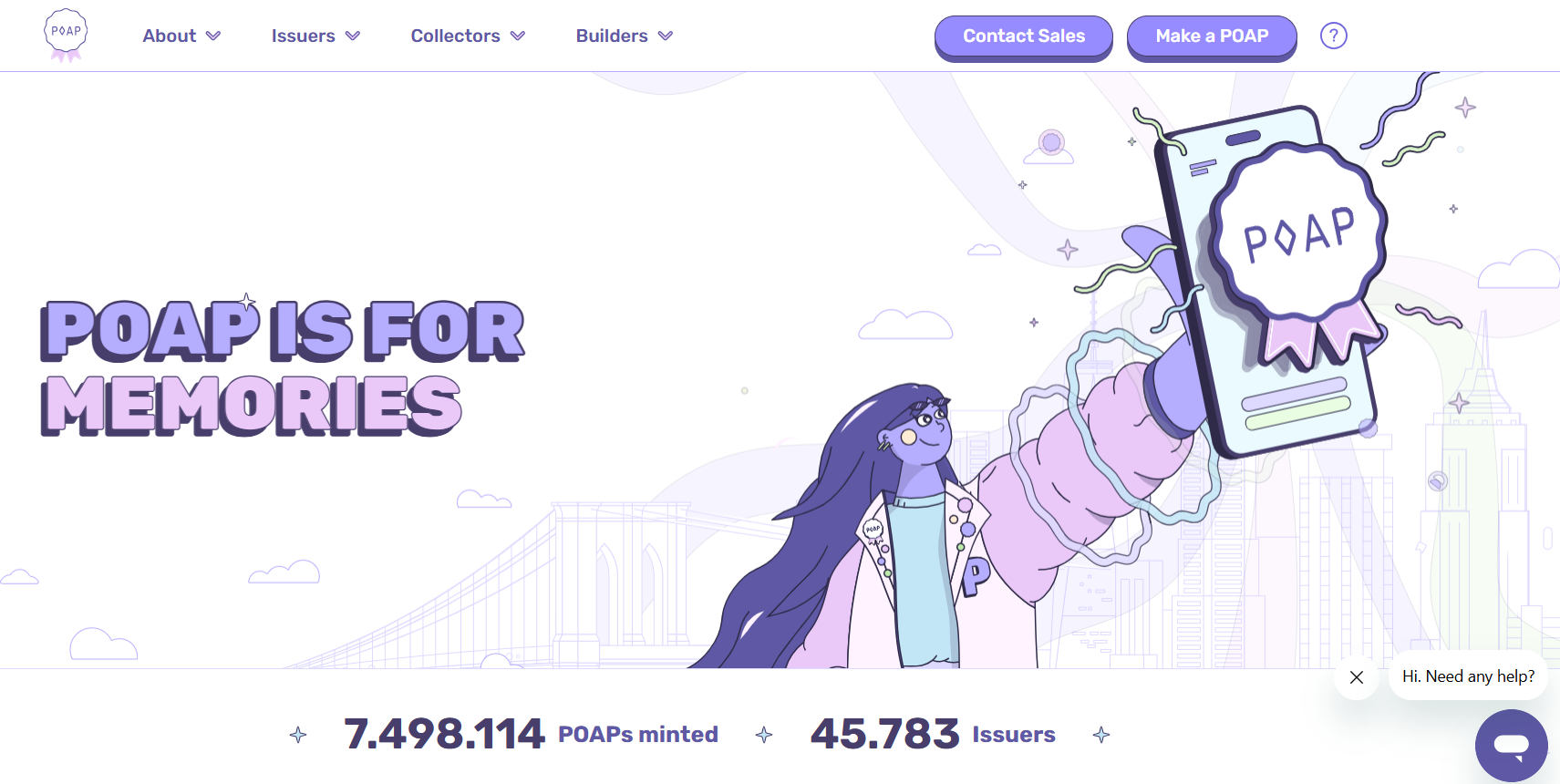Open the Builders menu
This screenshot has height=784, width=1560.
(625, 36)
